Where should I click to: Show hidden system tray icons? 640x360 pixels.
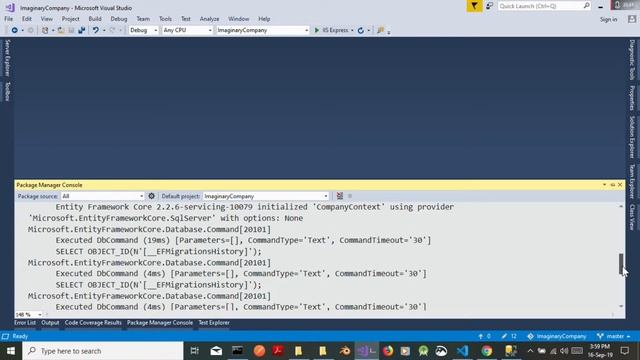click(x=530, y=351)
